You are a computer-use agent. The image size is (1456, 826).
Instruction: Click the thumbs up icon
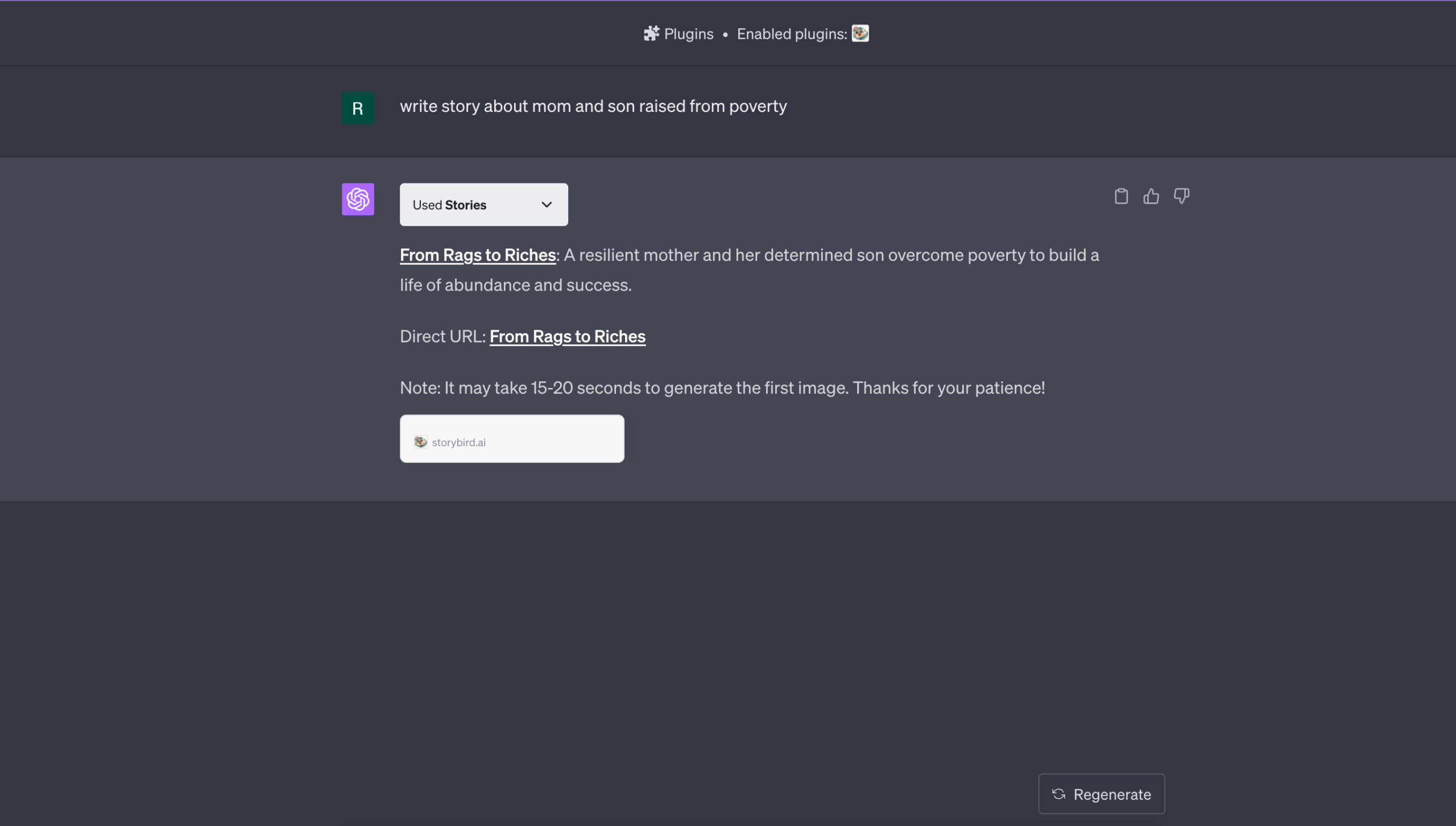tap(1151, 195)
